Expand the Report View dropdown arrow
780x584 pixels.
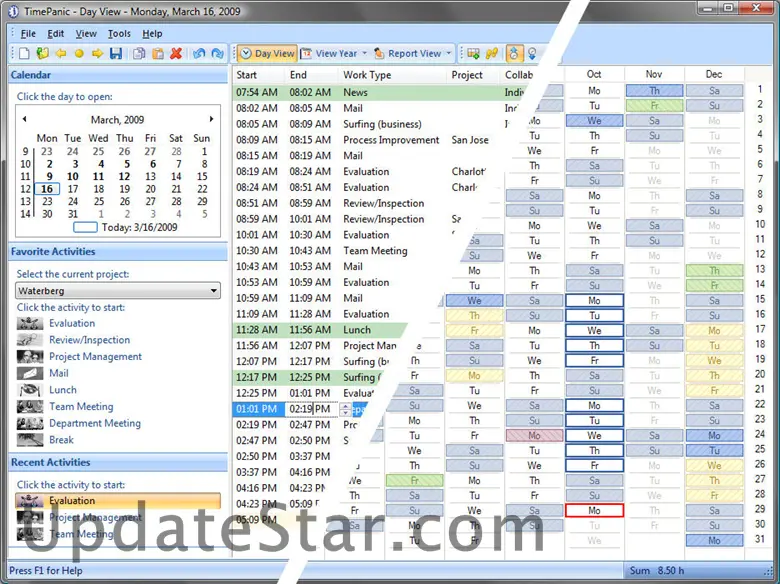coord(449,53)
